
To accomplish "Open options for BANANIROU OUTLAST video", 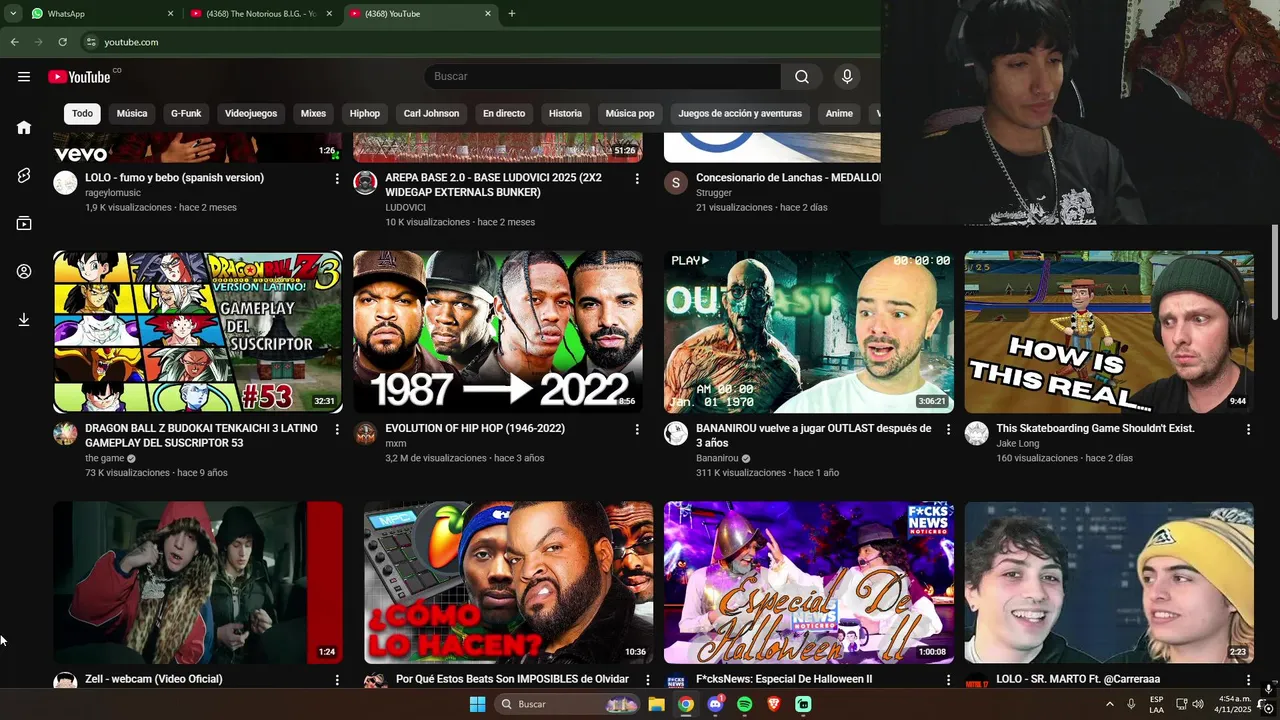I will coord(948,430).
